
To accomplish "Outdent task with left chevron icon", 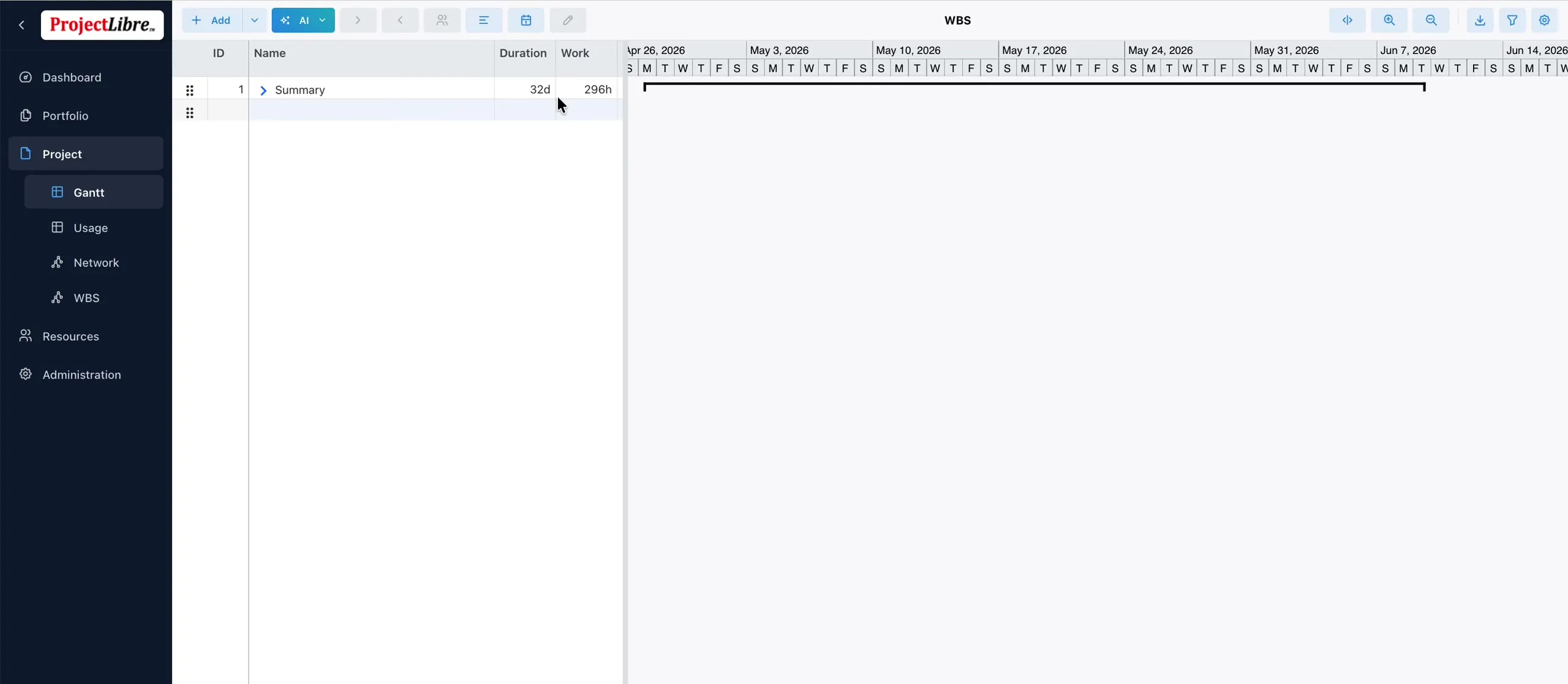I will 400,20.
